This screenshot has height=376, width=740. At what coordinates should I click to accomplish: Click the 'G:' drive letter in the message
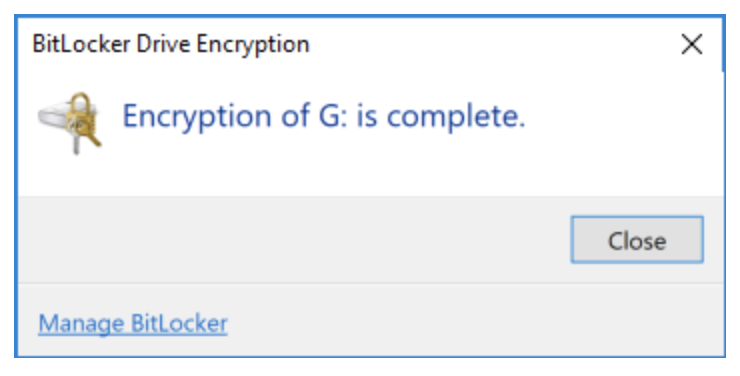point(333,116)
